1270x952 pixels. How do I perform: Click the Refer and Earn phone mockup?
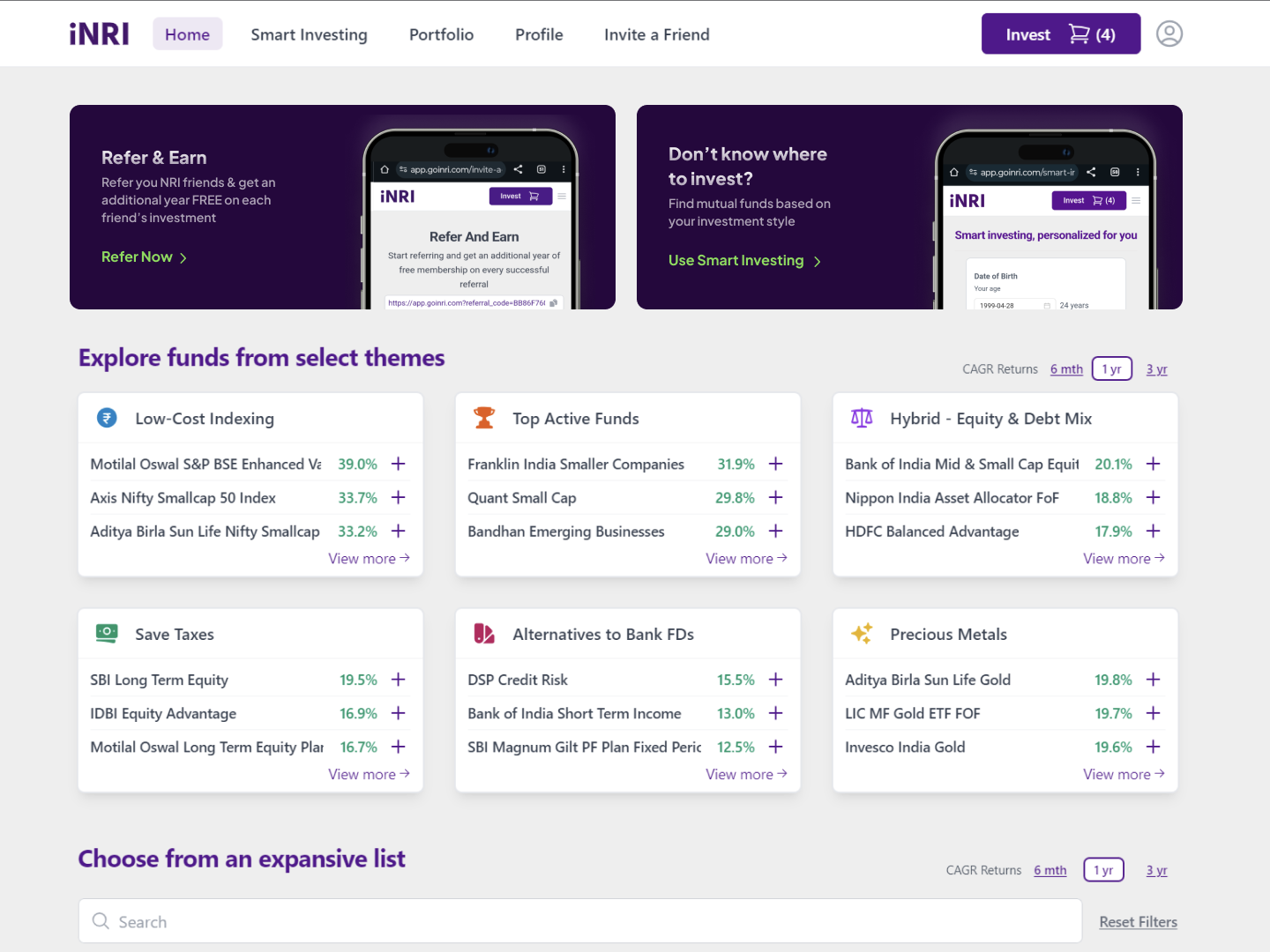coord(470,219)
